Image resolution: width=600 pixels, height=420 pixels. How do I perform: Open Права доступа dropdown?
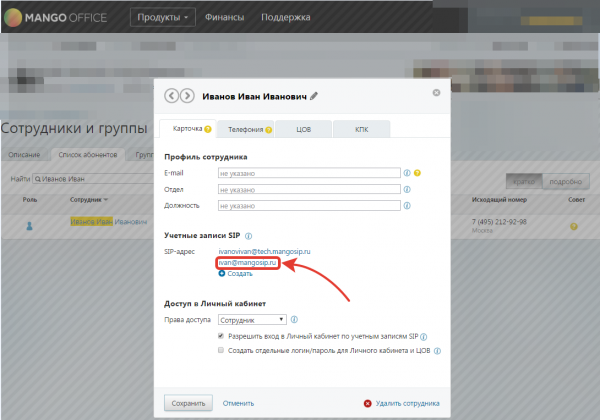tap(252, 320)
